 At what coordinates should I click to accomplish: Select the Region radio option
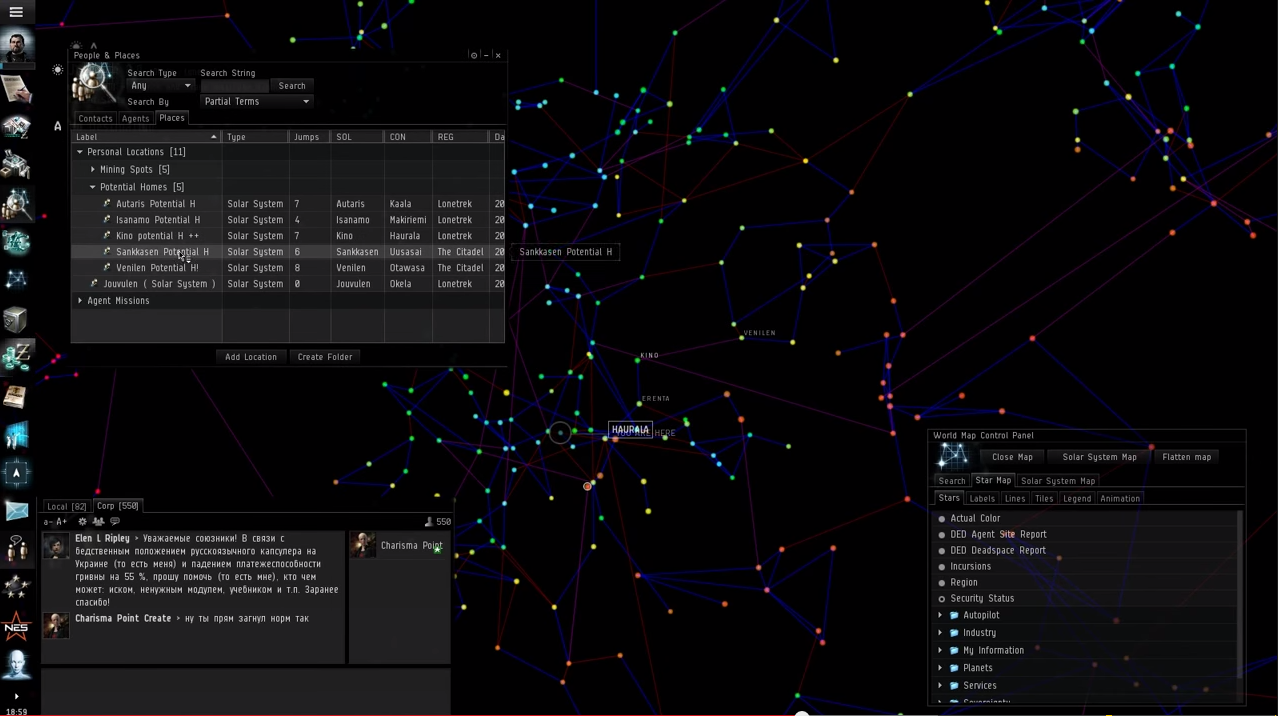pyautogui.click(x=942, y=582)
